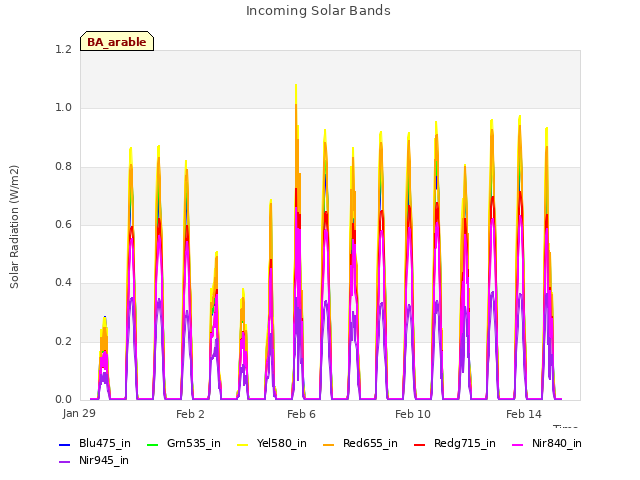Screen dimensions: 640x480
Task: Click the Nir945_in legend label
Action: [104, 460]
